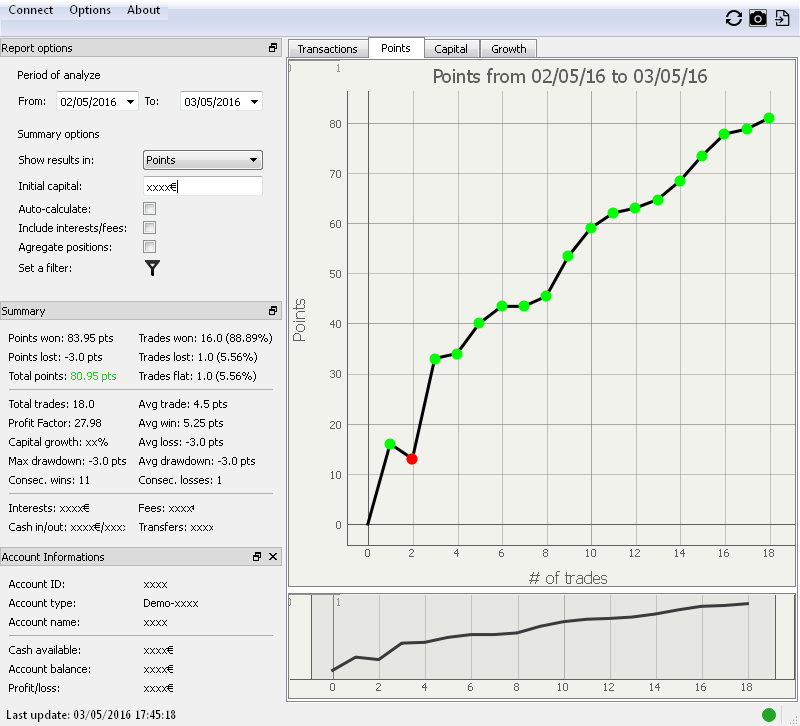Viewport: 800px width, 726px height.
Task: Click the Points lost: -3.0 pts text
Action: (x=55, y=357)
